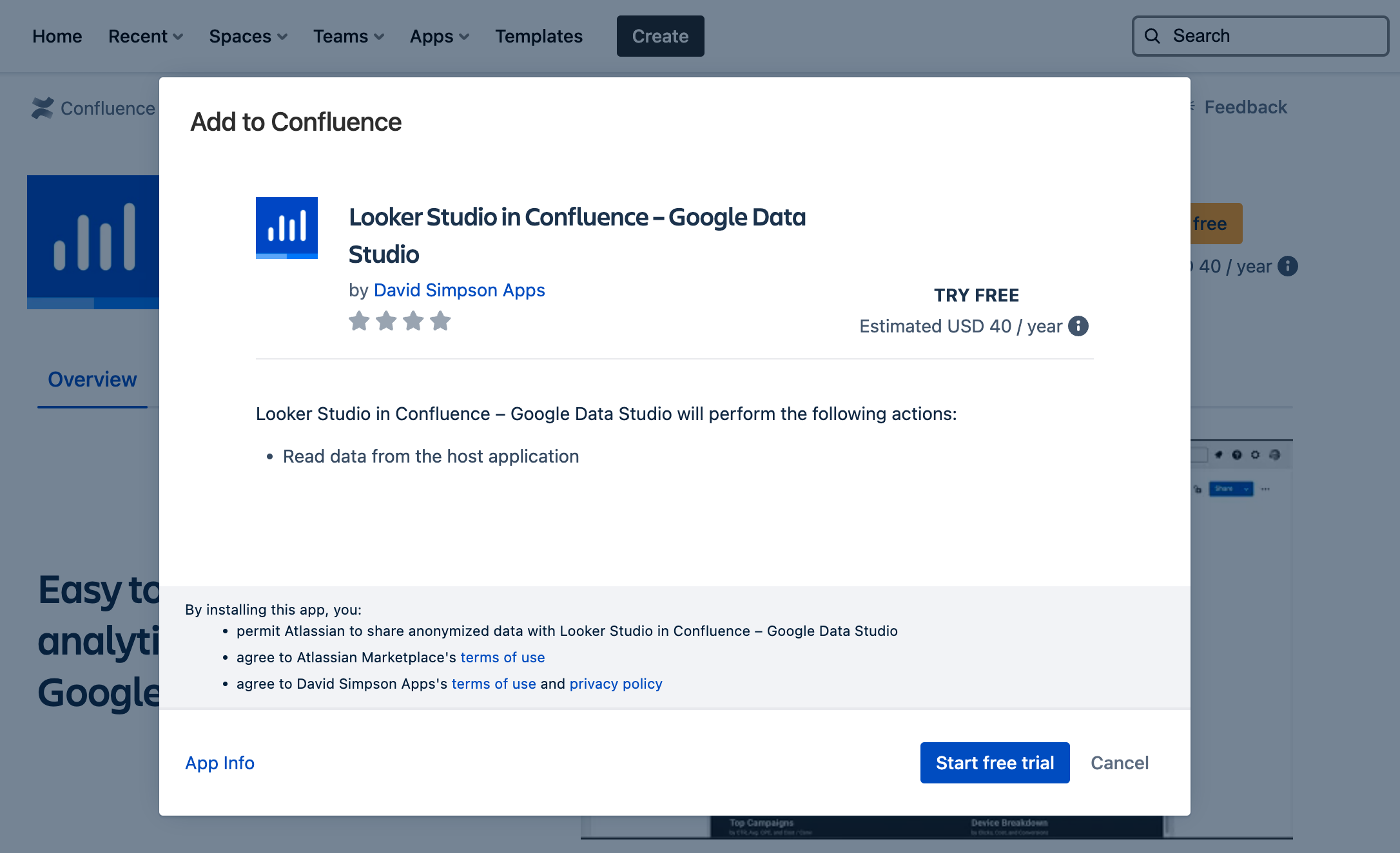Click the large app logo behind dialog

click(93, 242)
